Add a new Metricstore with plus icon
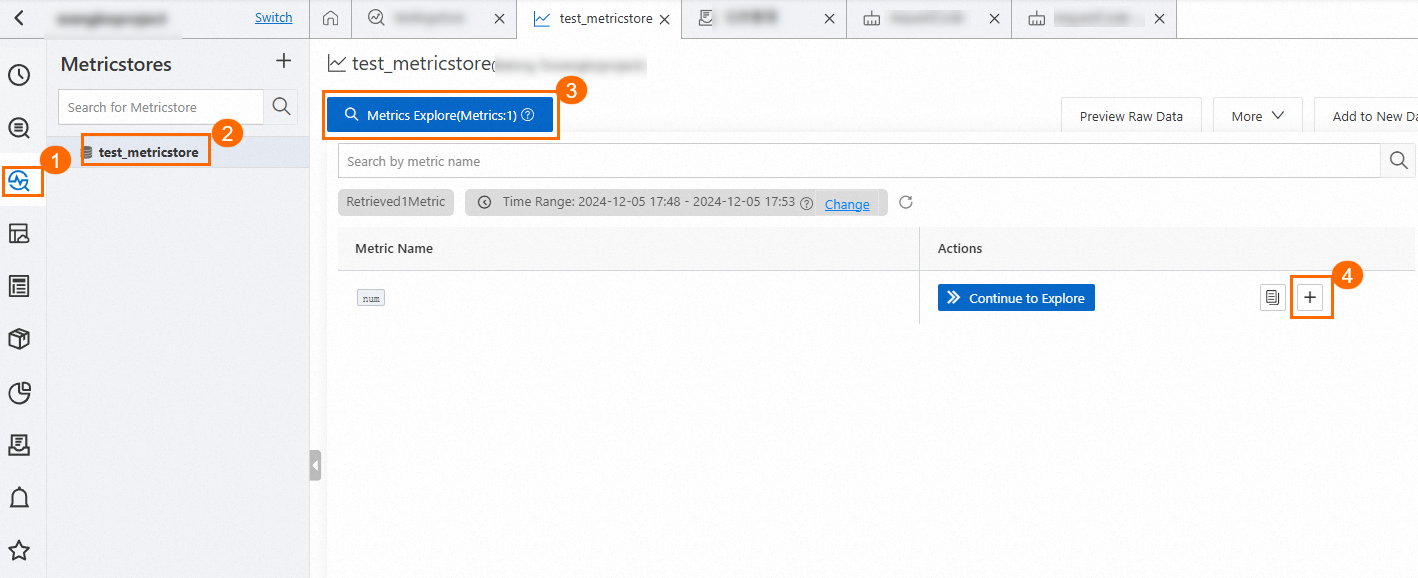This screenshot has height=578, width=1418. click(284, 62)
